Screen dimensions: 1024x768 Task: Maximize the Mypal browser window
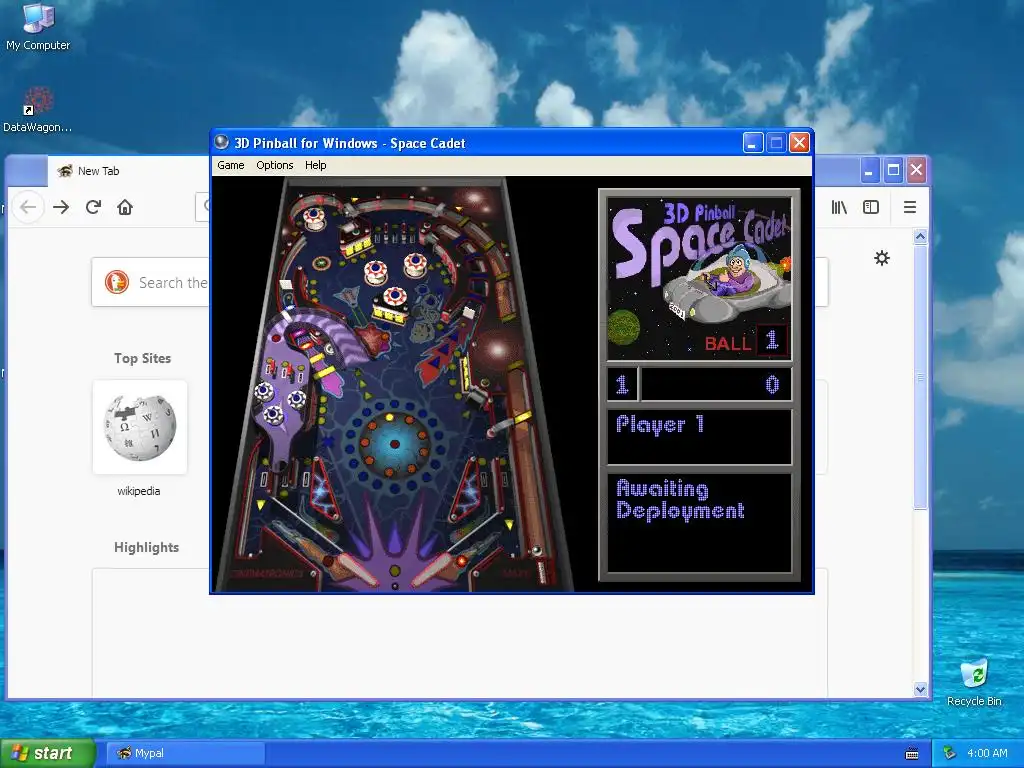coord(893,170)
